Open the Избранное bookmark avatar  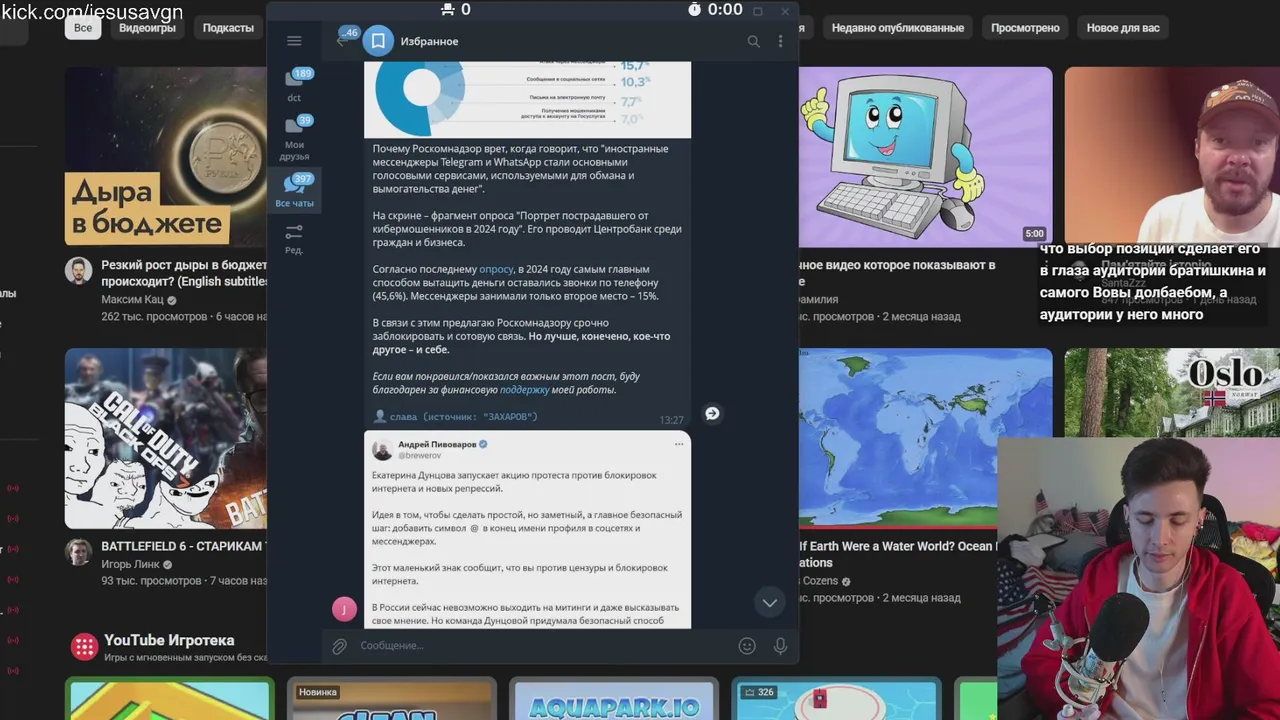tap(378, 41)
